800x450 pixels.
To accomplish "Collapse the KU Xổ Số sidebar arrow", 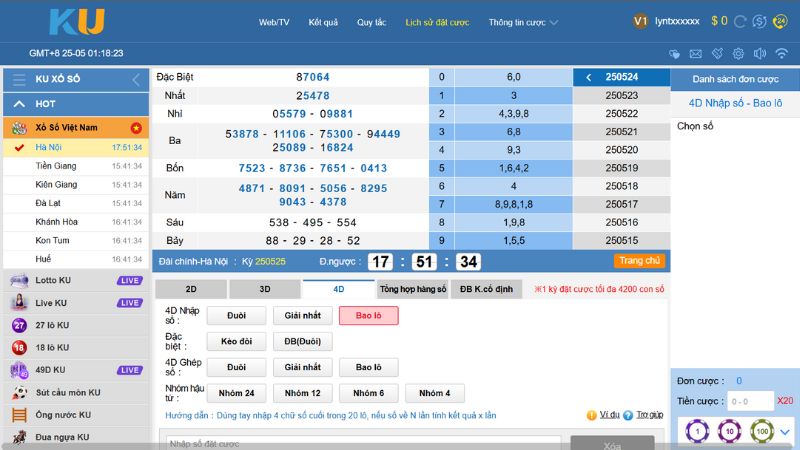I will pos(136,80).
